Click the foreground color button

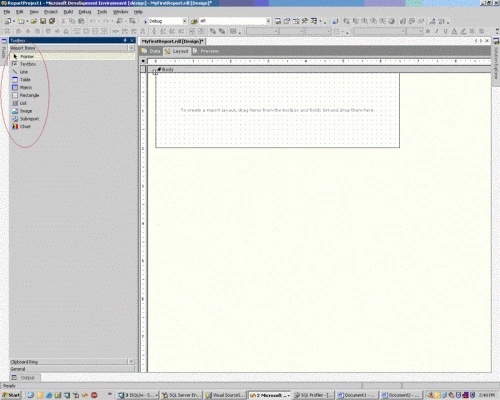point(454,31)
